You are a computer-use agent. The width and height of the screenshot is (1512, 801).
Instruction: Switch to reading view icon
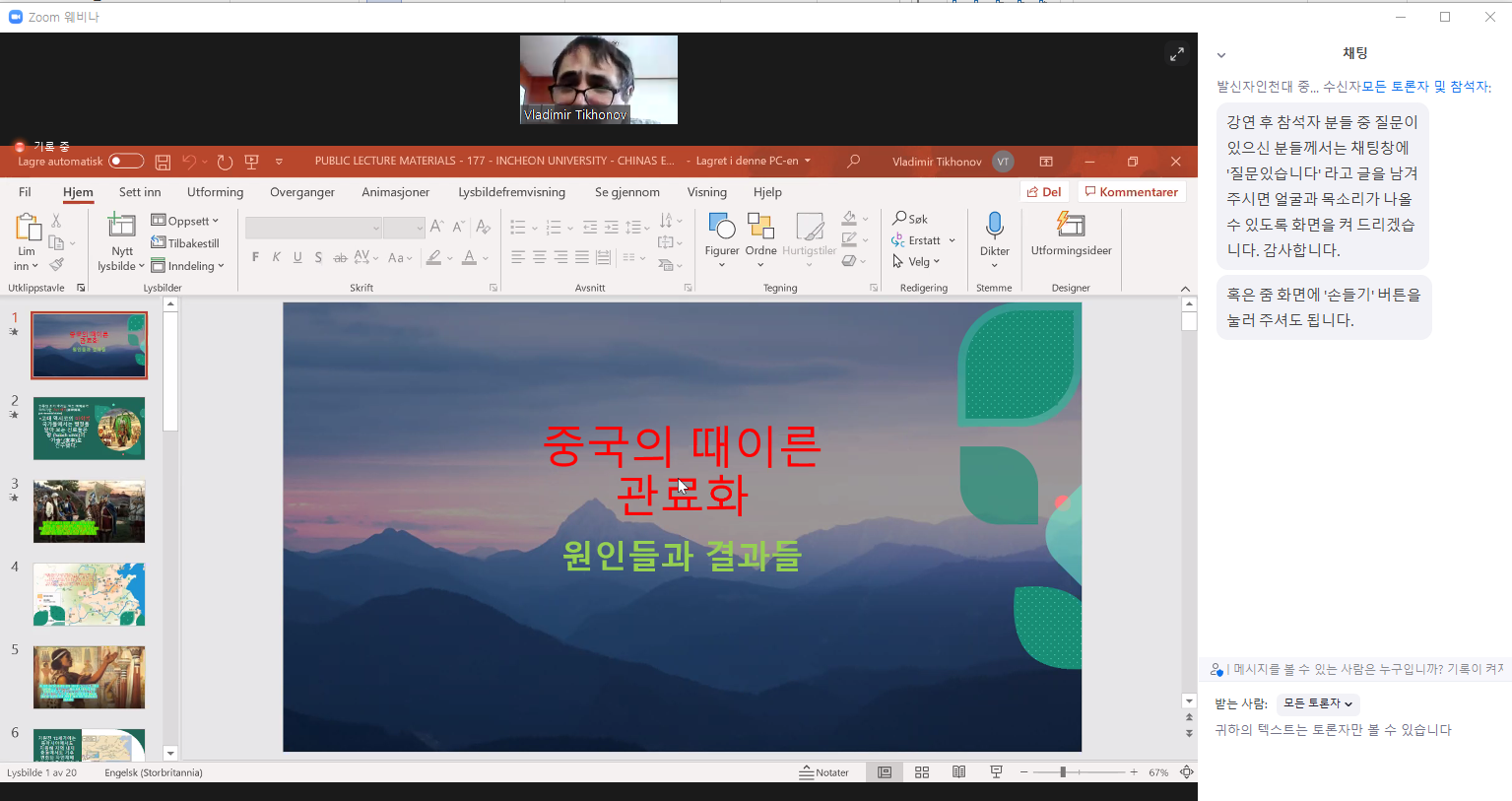click(958, 772)
